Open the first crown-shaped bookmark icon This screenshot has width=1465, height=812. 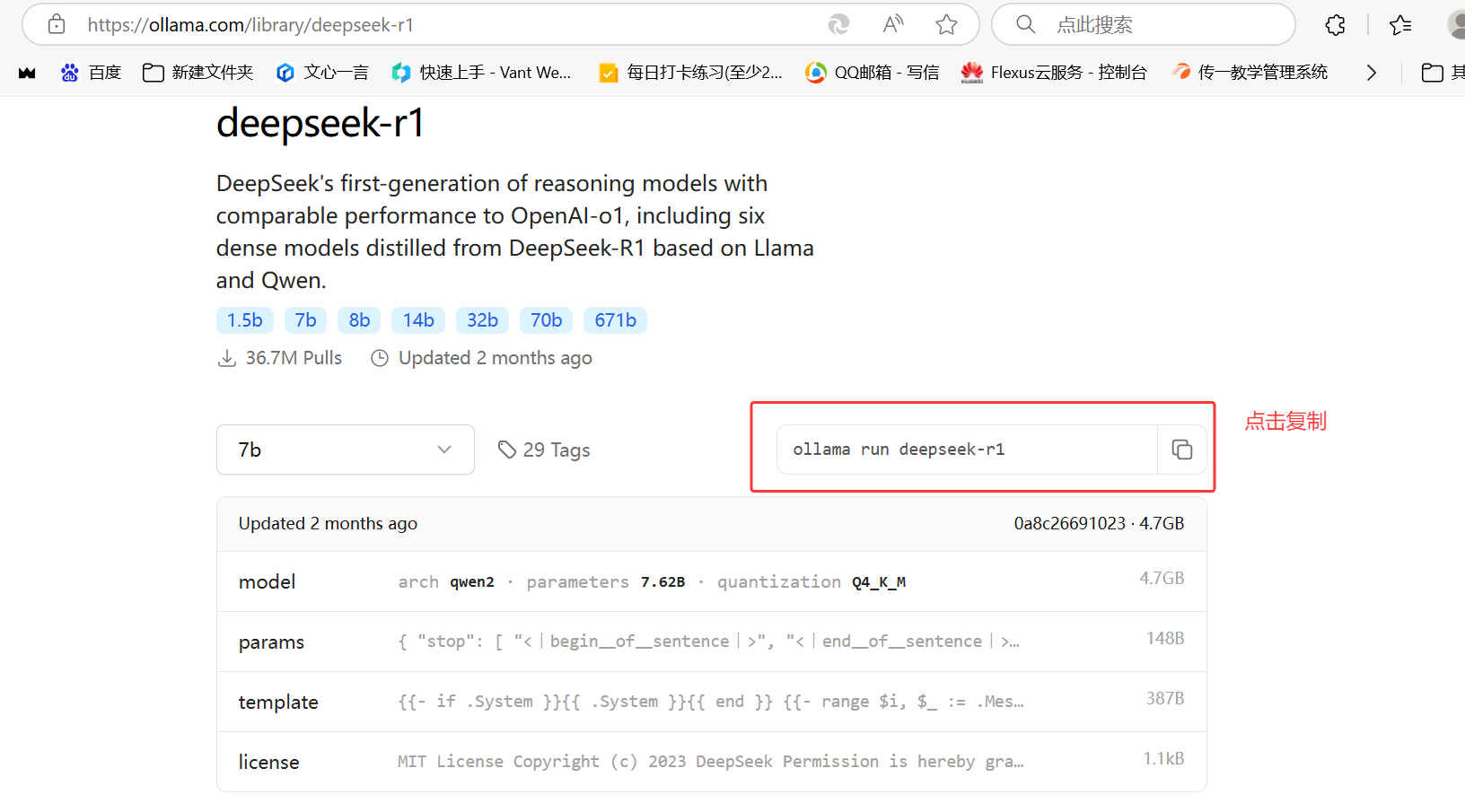(27, 73)
